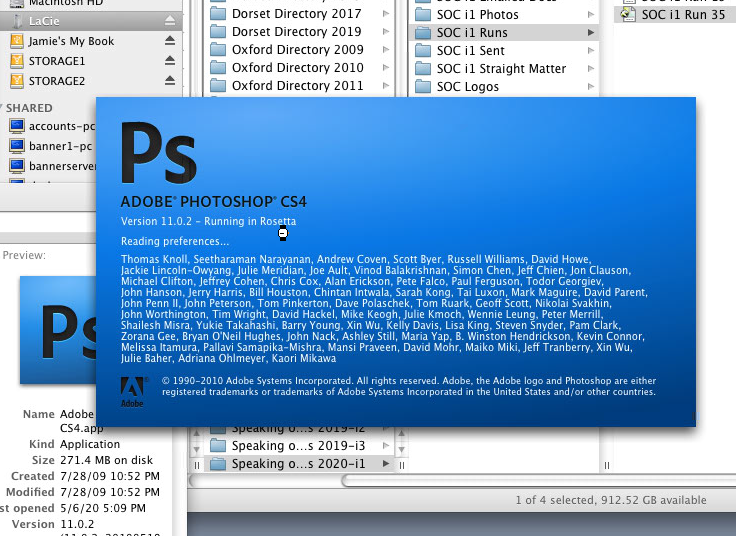Select the STORAGE2 drive icon
This screenshot has height=536, width=736.
(x=17, y=81)
